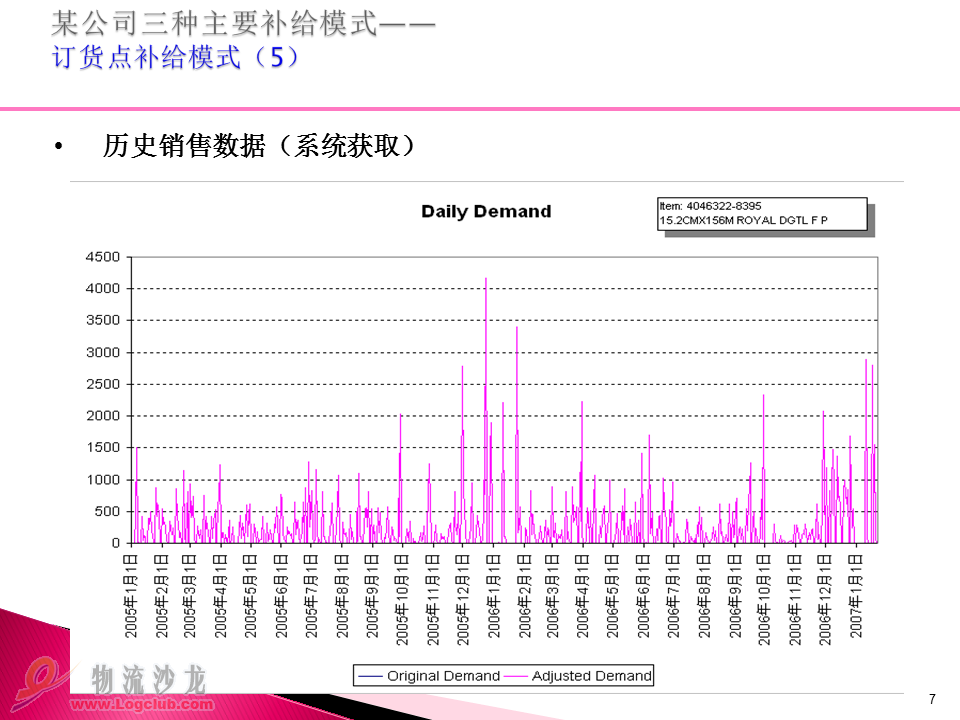Click the 2006年4月1日 x-axis label

tap(582, 596)
